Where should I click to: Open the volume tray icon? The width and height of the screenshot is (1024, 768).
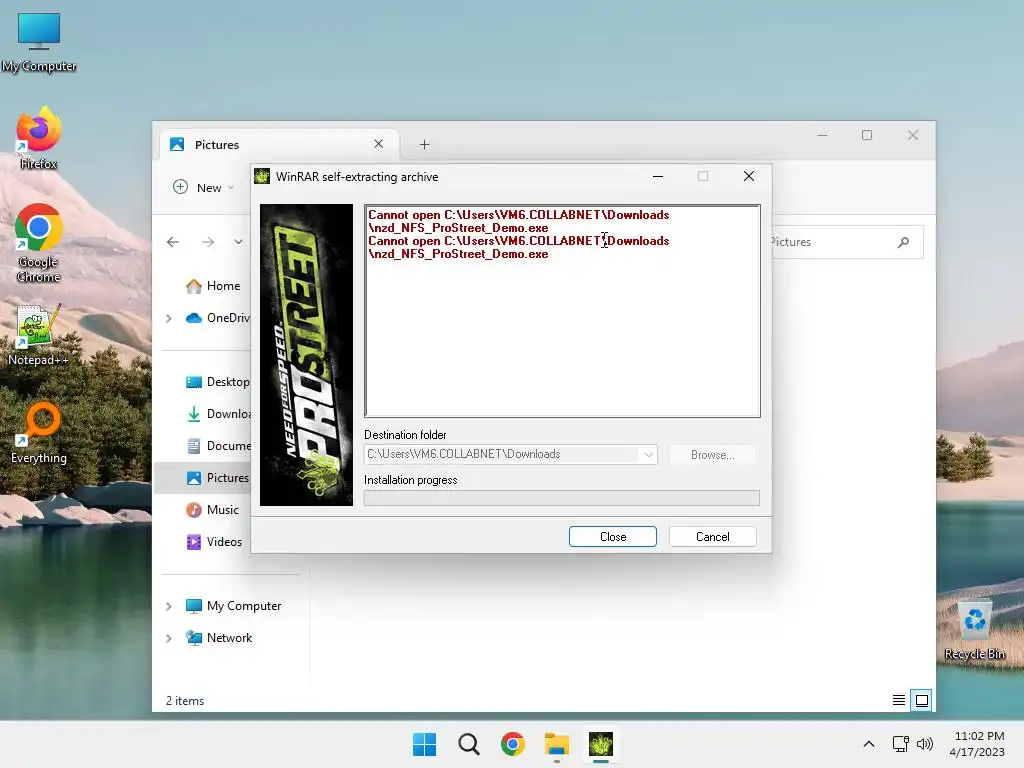(x=925, y=744)
